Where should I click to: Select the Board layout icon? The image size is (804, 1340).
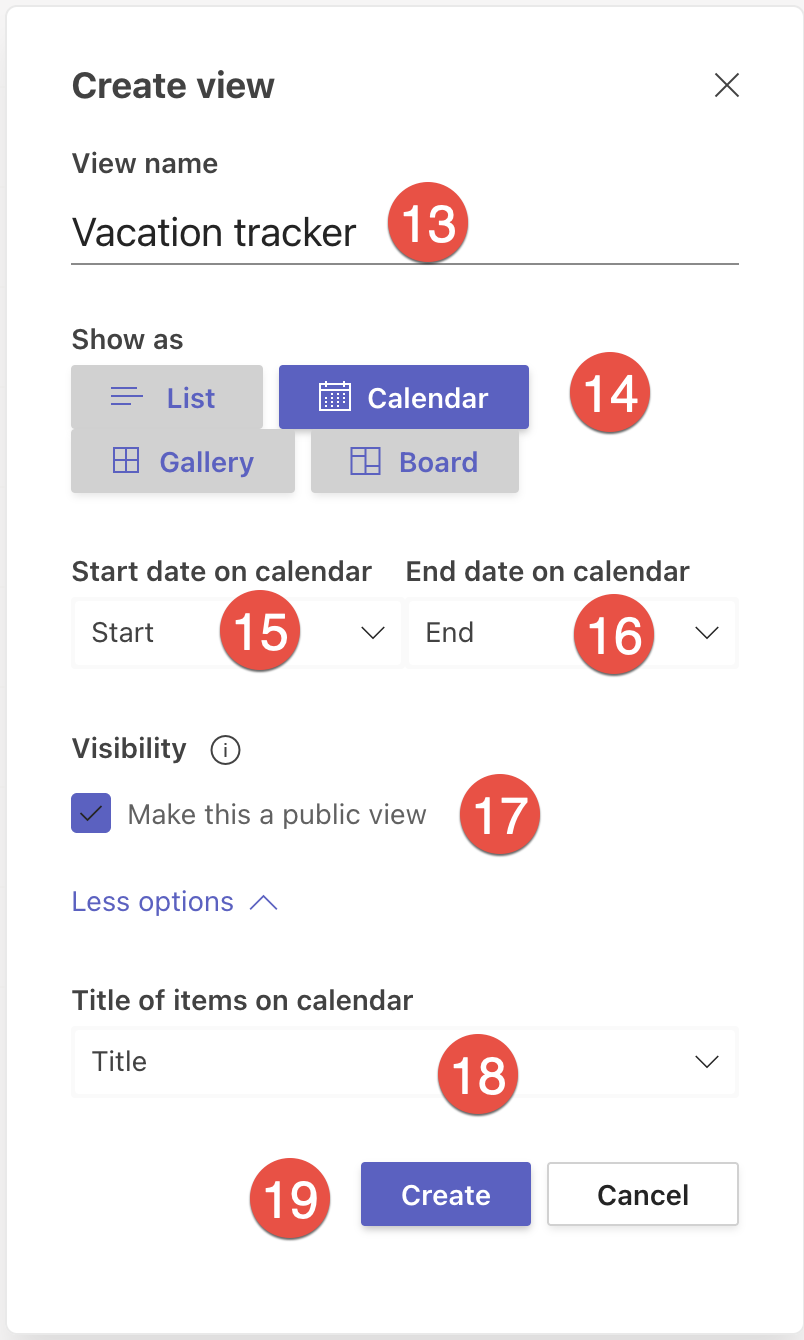[365, 461]
